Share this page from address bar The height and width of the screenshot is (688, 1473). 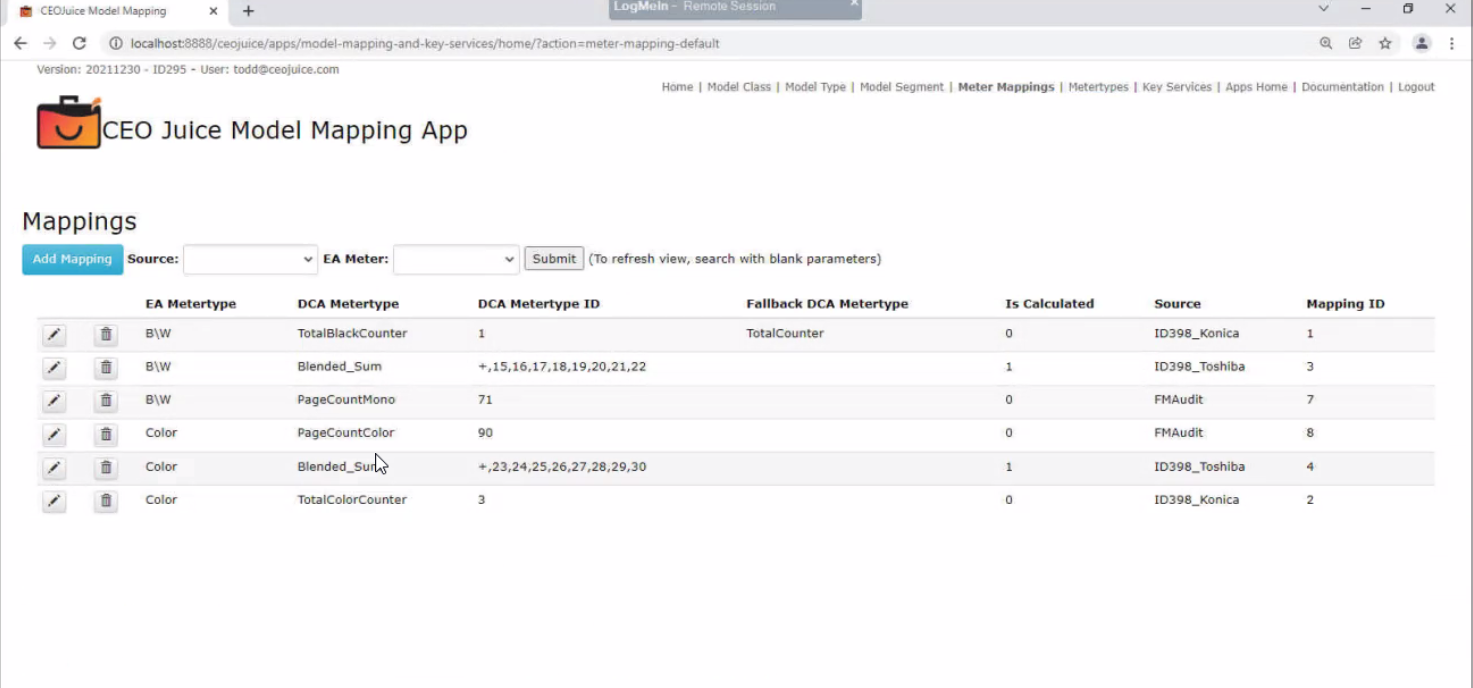point(1355,43)
